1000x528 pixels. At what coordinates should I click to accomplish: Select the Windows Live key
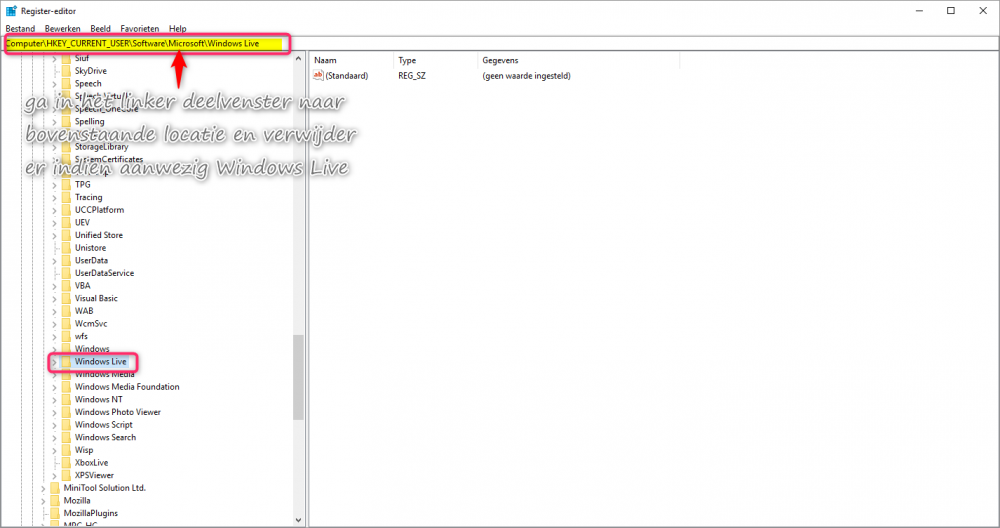[x=101, y=362]
